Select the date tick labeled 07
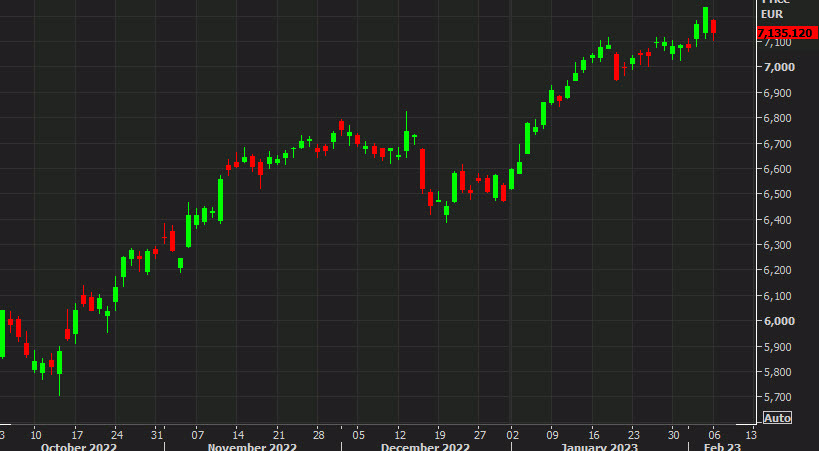819x451 pixels. pos(197,435)
